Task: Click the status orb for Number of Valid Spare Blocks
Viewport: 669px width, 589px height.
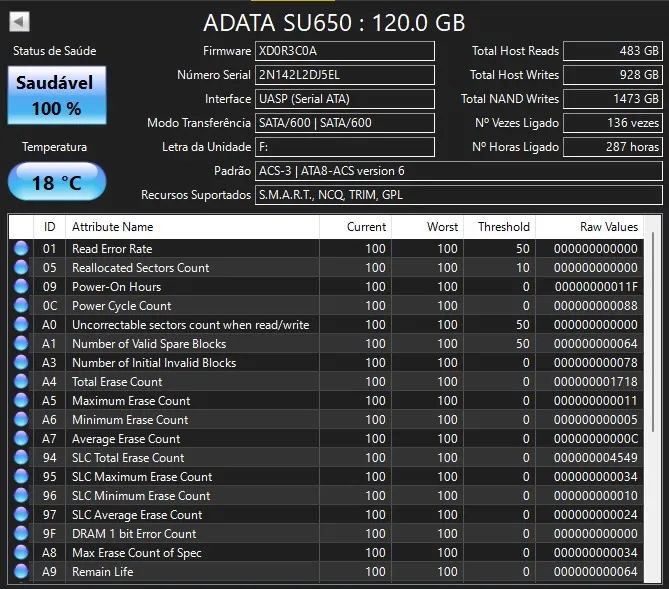Action: pos(21,344)
